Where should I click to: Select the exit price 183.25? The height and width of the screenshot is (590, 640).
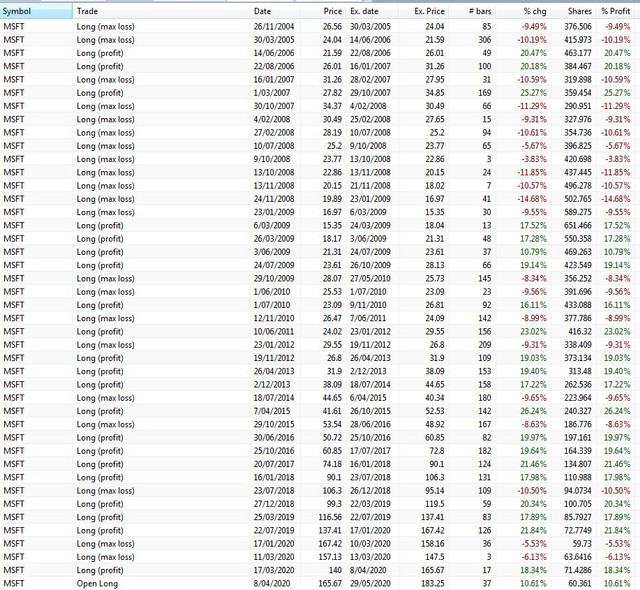tap(433, 583)
